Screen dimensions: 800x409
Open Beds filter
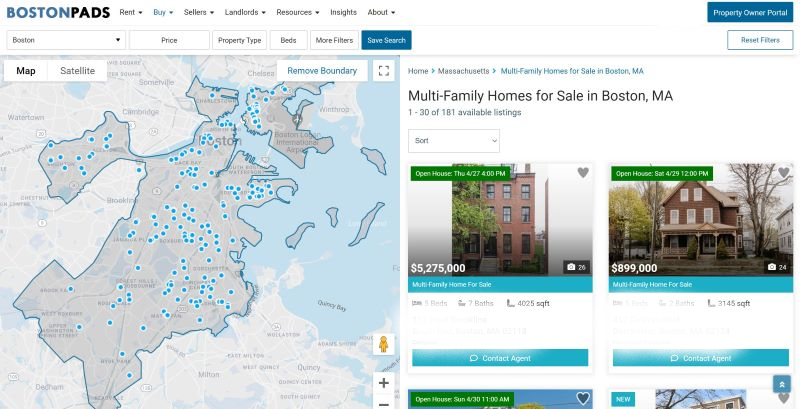point(288,40)
